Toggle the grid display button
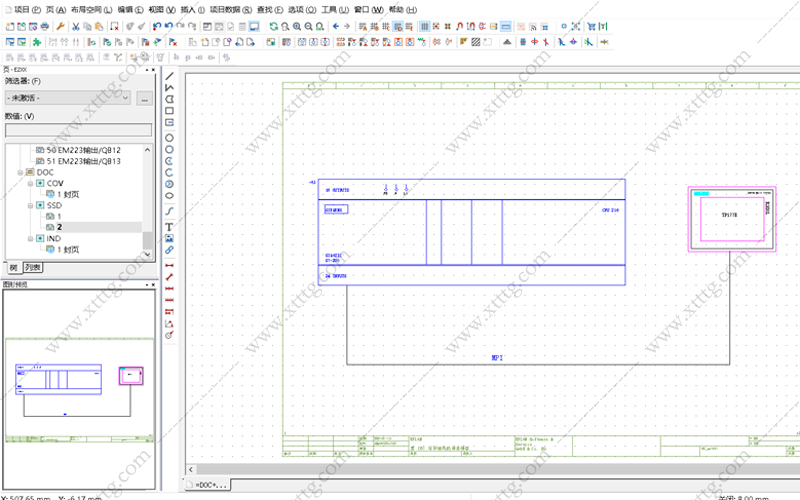 pos(424,27)
